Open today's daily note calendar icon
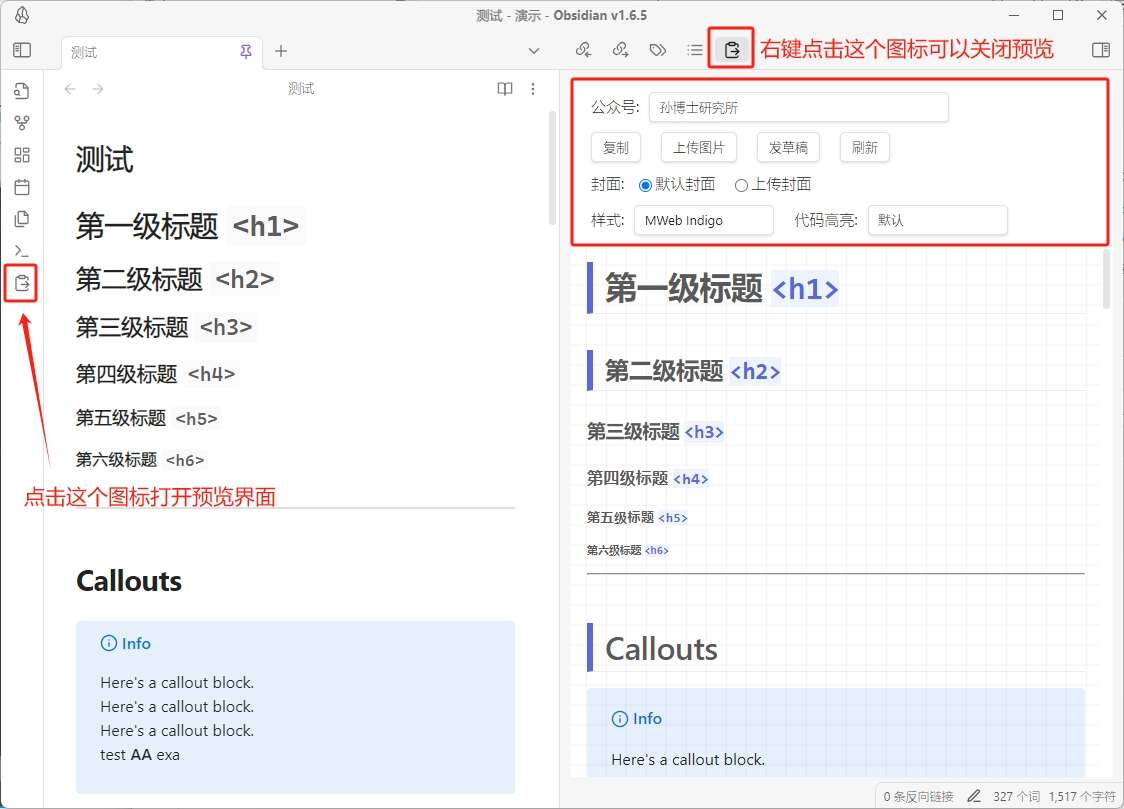1124x809 pixels. (x=22, y=187)
